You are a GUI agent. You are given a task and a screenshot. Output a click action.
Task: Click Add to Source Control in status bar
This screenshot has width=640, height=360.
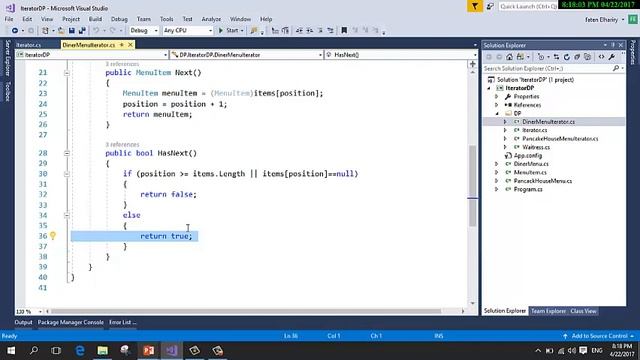point(599,336)
